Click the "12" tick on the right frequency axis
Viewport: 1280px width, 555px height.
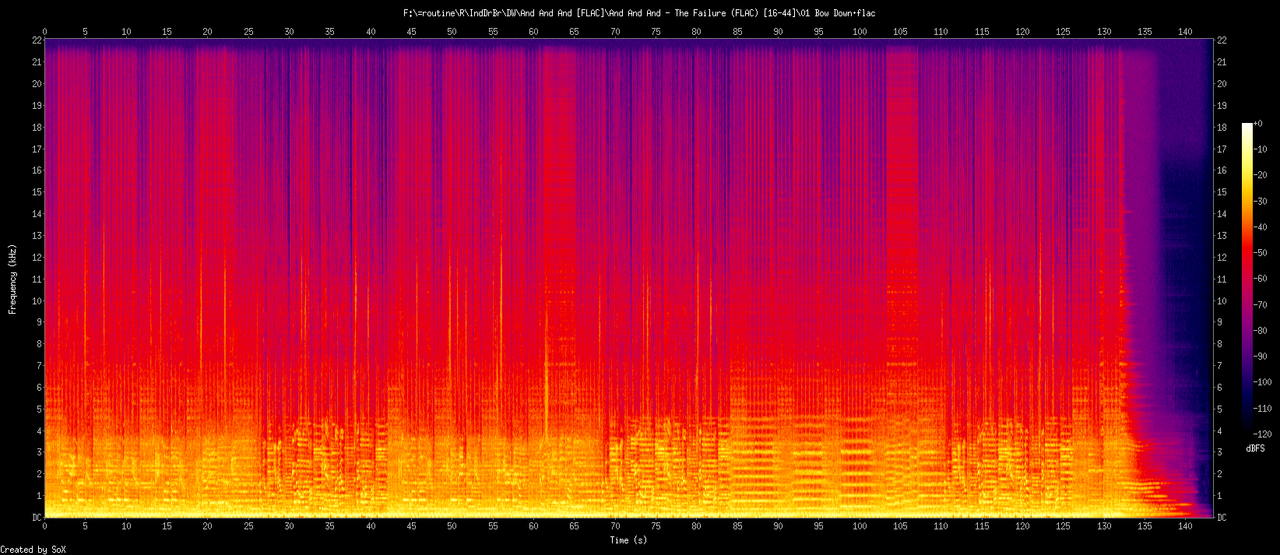tap(1223, 257)
